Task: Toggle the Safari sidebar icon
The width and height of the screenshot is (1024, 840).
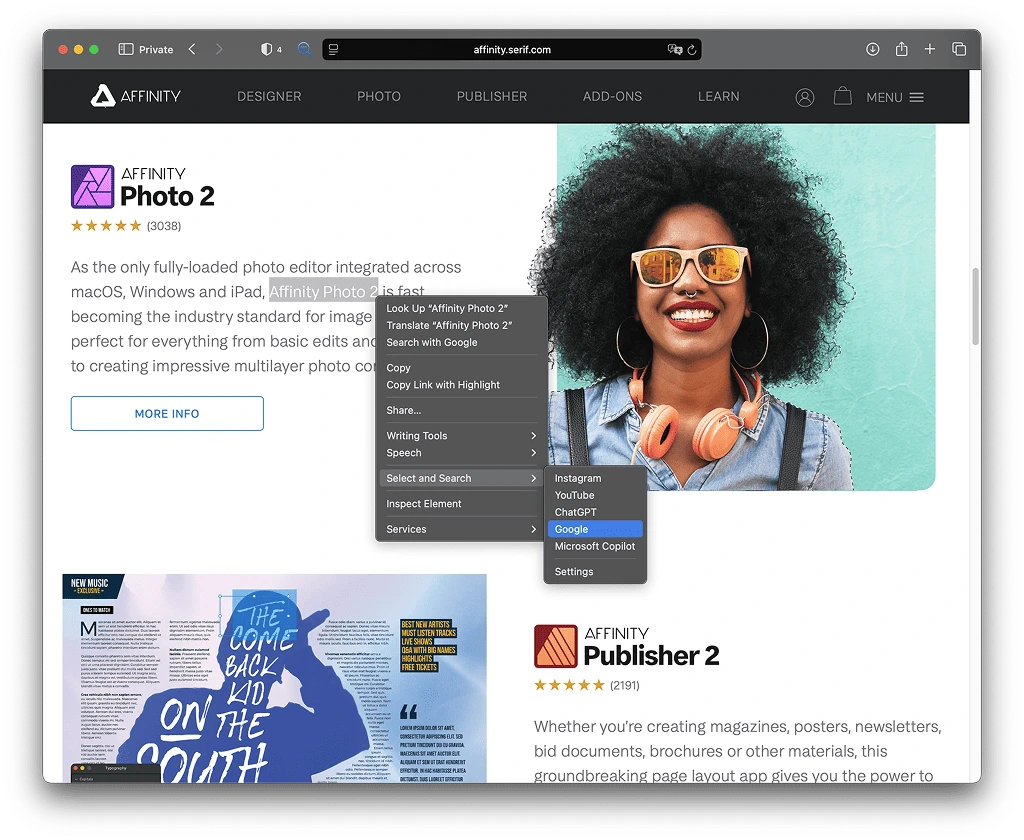Action: click(x=125, y=49)
